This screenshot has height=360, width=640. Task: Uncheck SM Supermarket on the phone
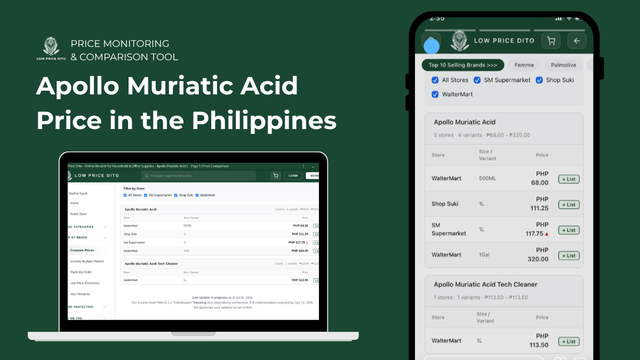477,80
